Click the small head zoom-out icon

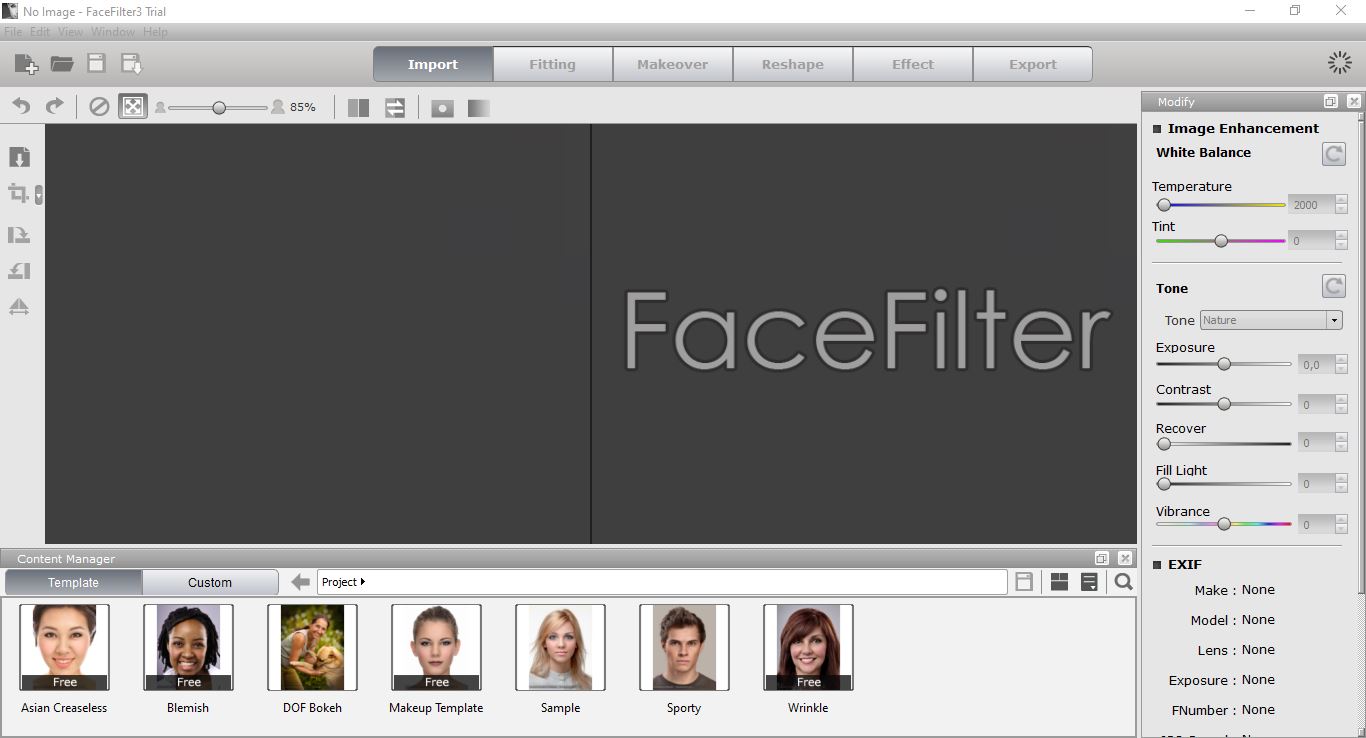pos(160,107)
